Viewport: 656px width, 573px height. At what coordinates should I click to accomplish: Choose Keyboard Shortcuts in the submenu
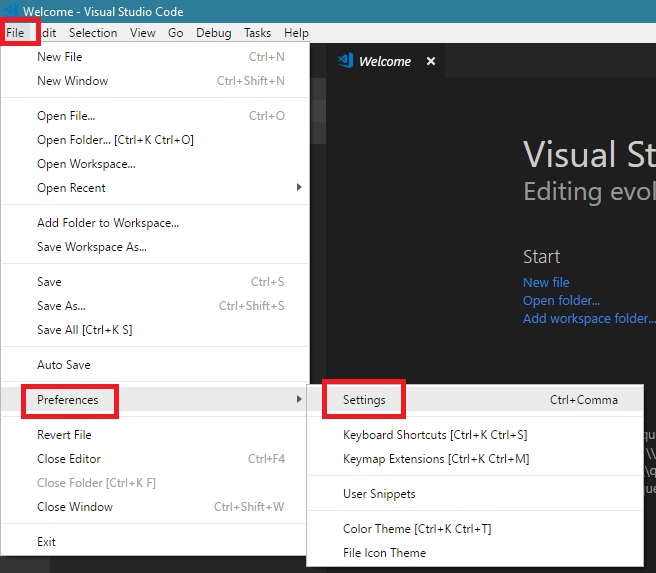tap(434, 435)
